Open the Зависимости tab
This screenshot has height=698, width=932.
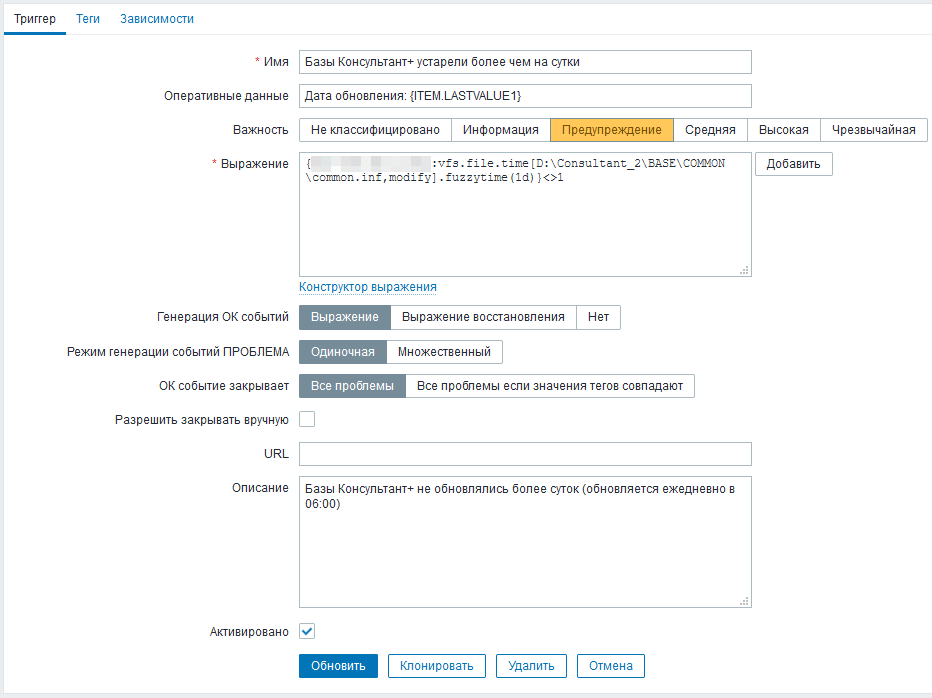click(157, 18)
